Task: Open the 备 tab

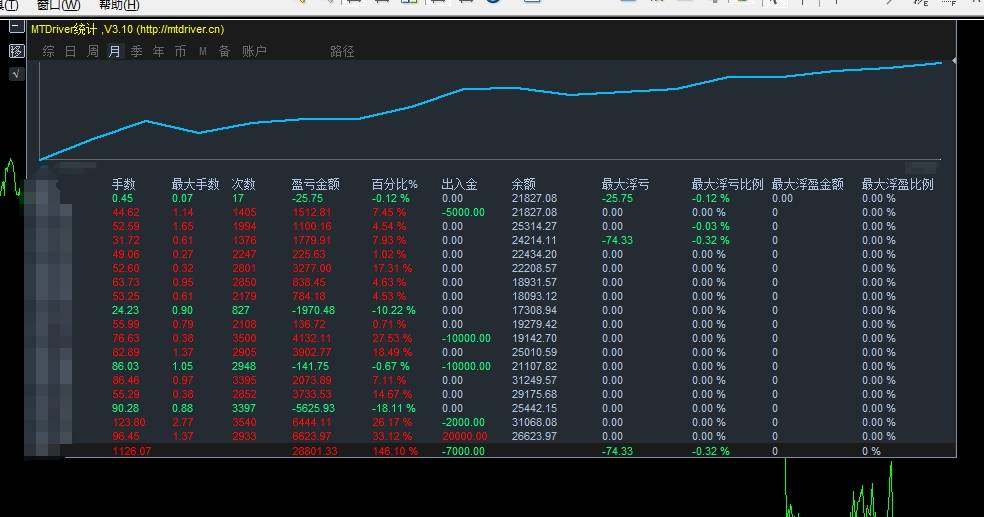Action: pyautogui.click(x=224, y=51)
